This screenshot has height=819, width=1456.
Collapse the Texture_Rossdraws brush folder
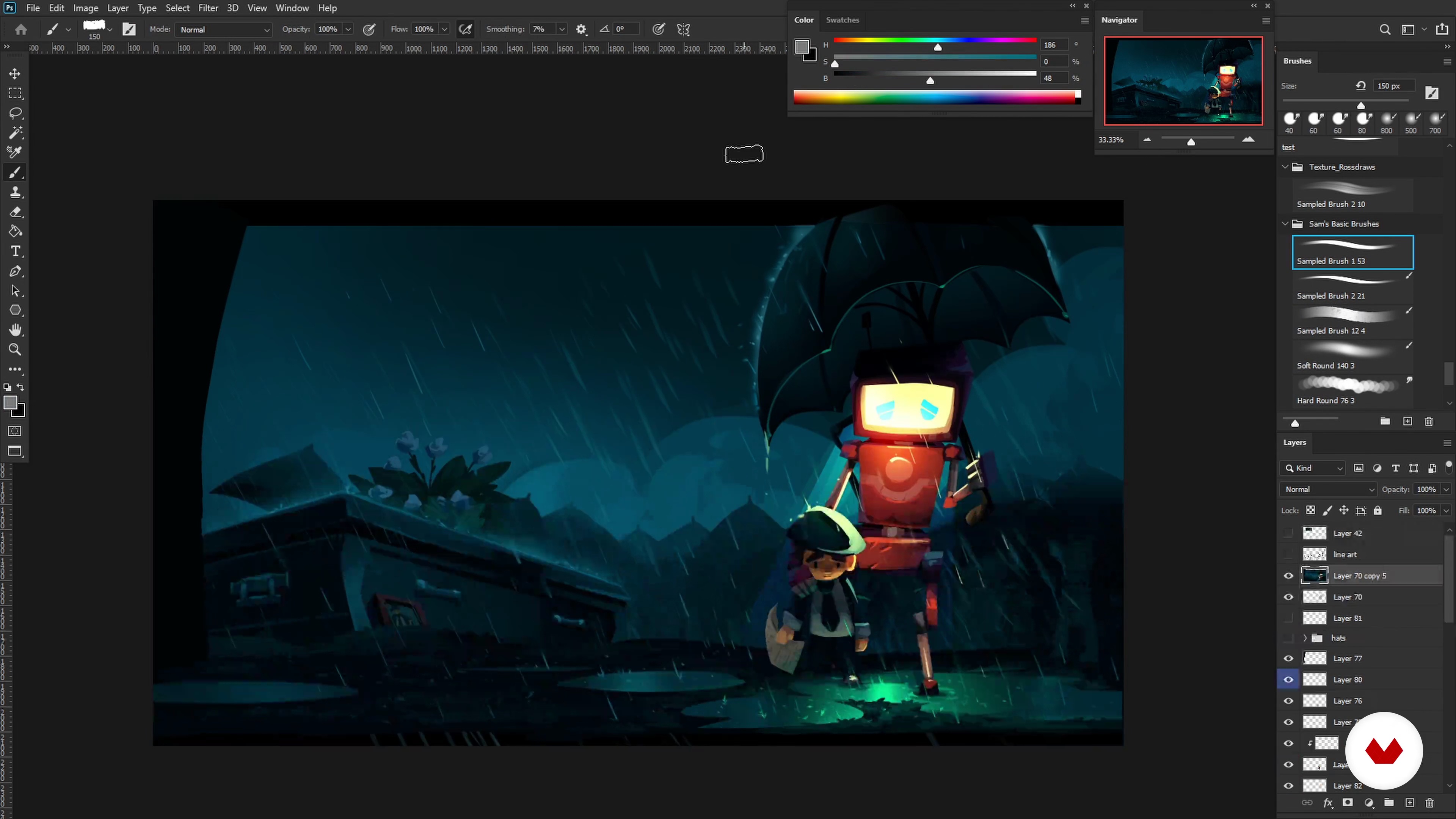click(x=1285, y=167)
